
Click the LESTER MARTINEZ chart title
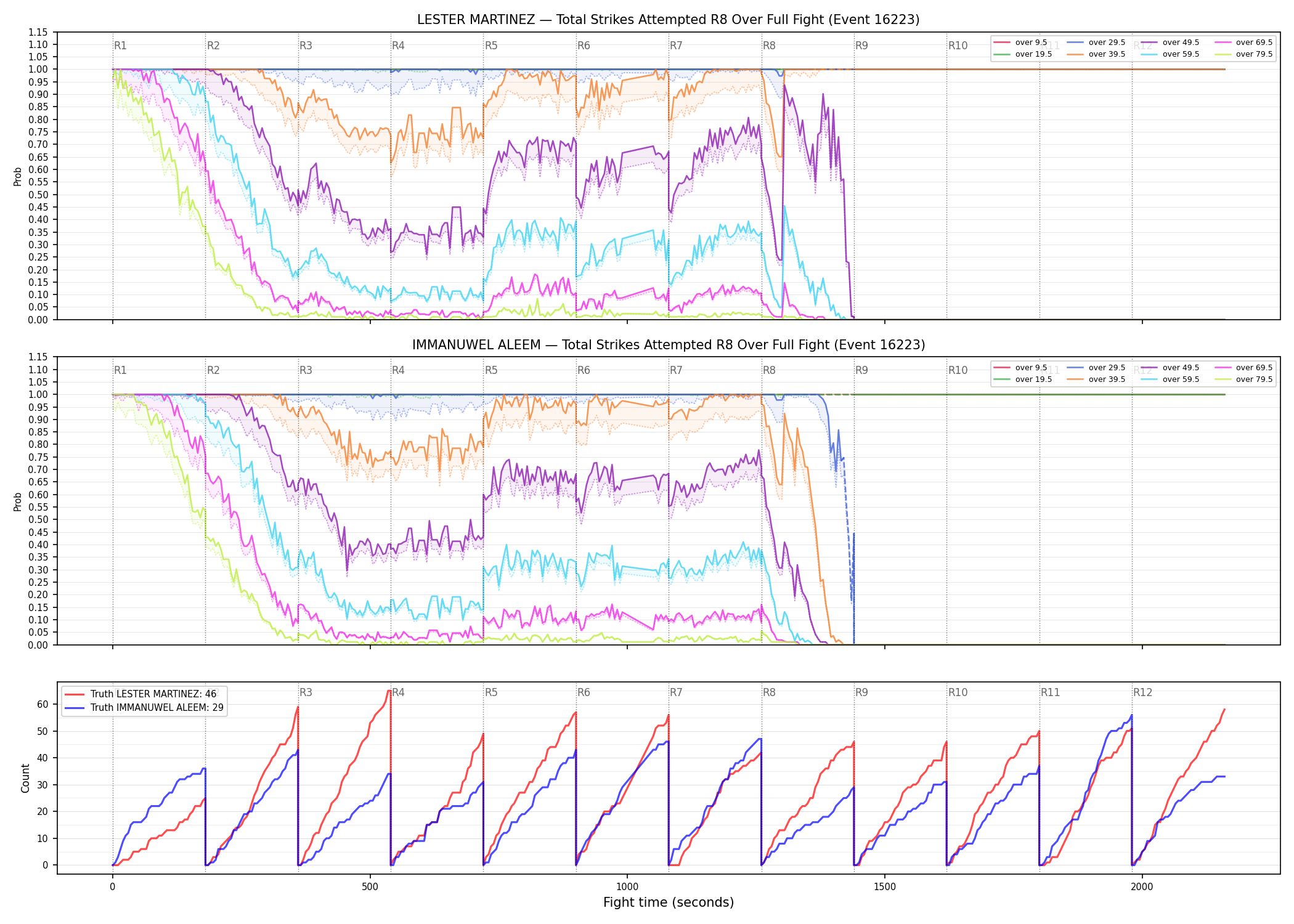point(668,20)
